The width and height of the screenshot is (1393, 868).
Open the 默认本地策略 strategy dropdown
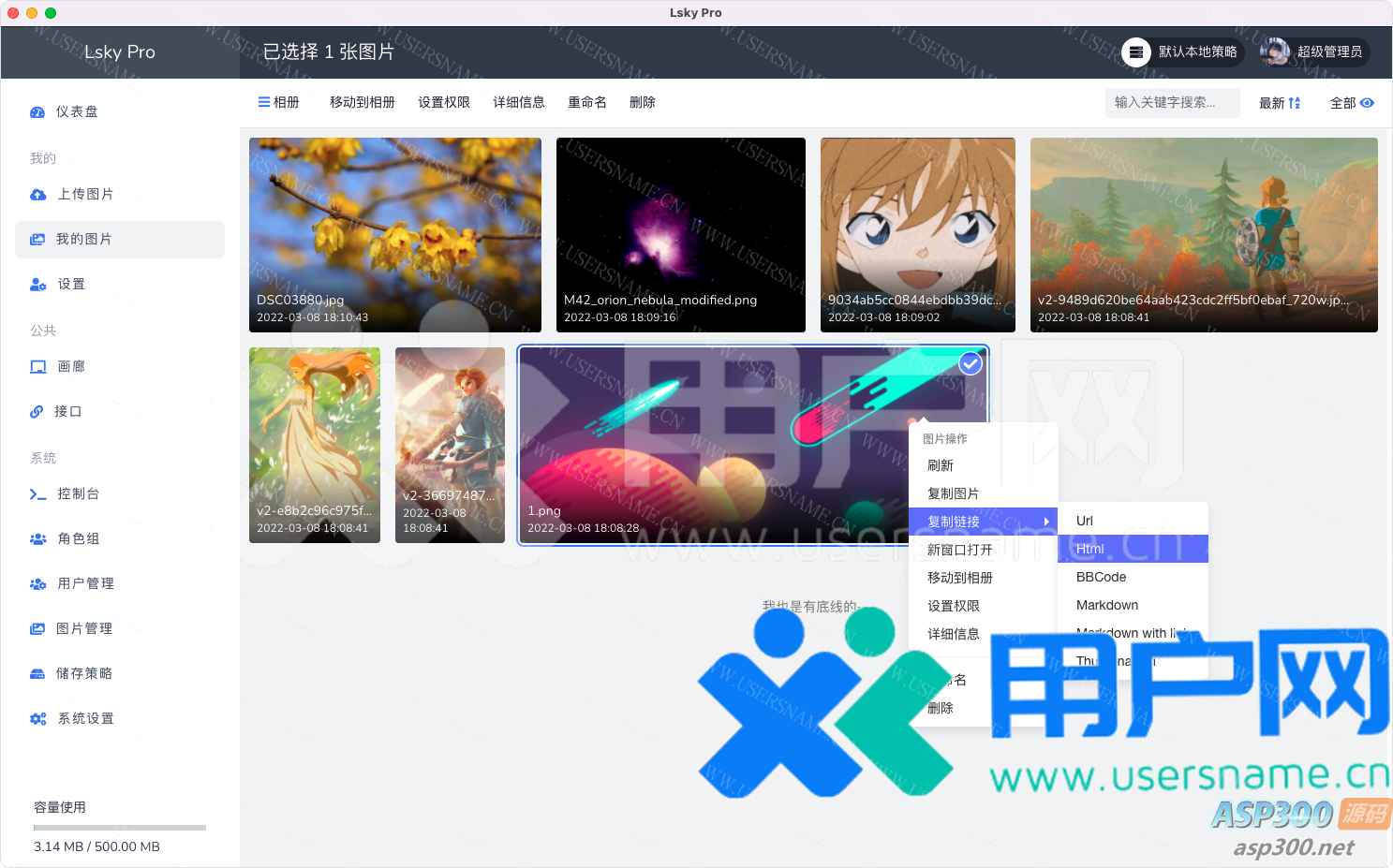(x=1183, y=52)
